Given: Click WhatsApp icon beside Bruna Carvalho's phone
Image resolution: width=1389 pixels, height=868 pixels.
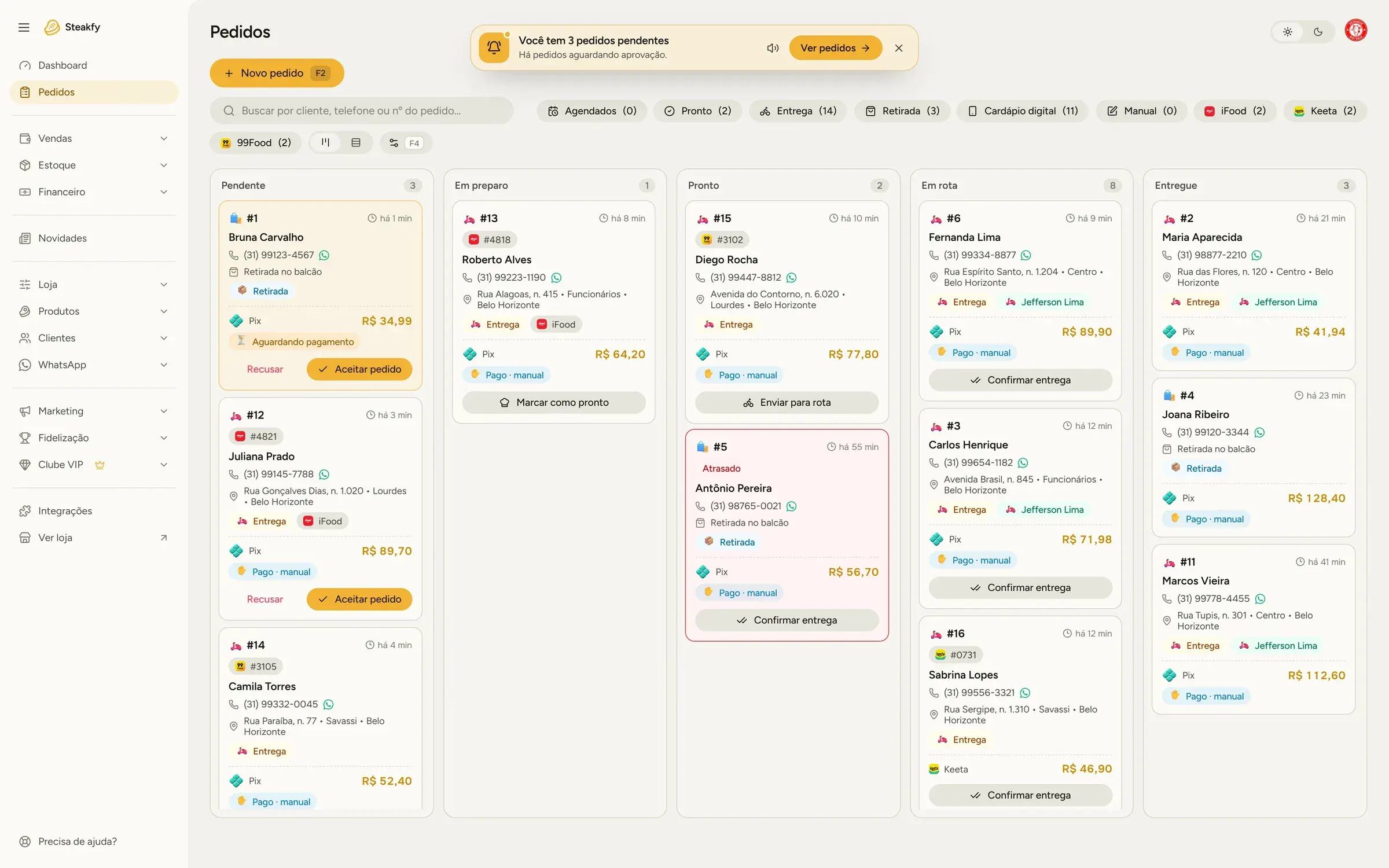Looking at the screenshot, I should (x=324, y=255).
